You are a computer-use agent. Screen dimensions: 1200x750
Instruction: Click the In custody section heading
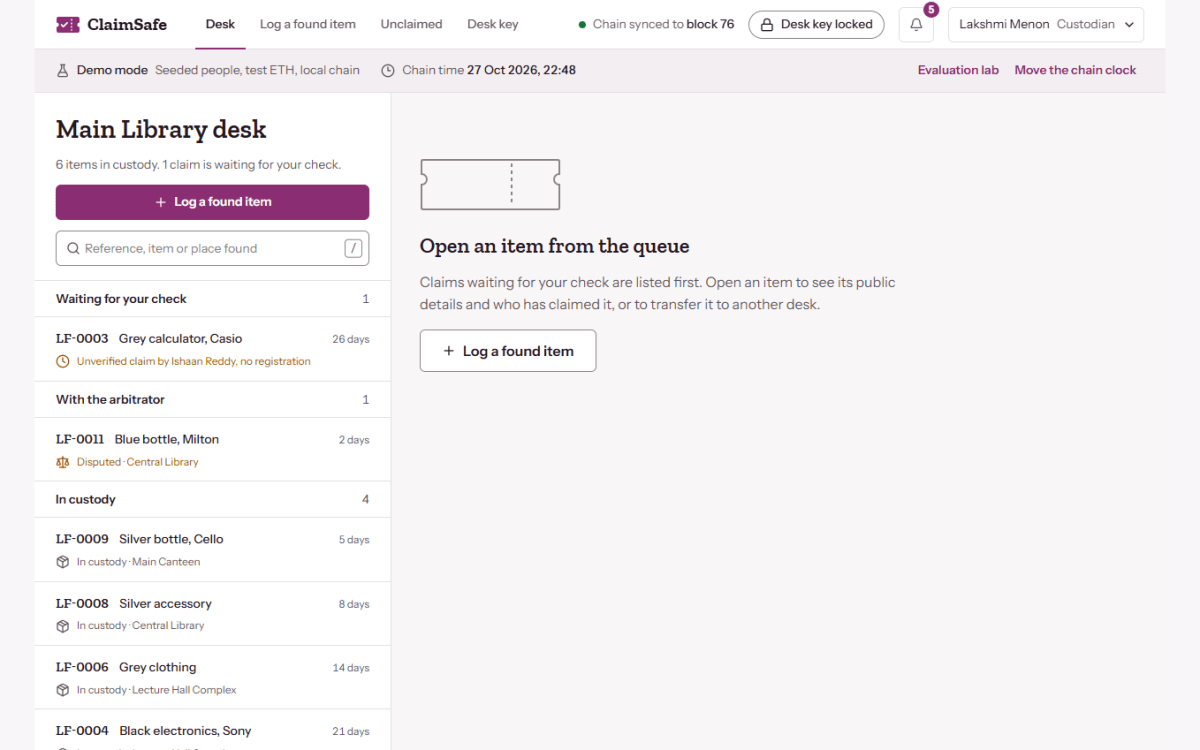86,499
